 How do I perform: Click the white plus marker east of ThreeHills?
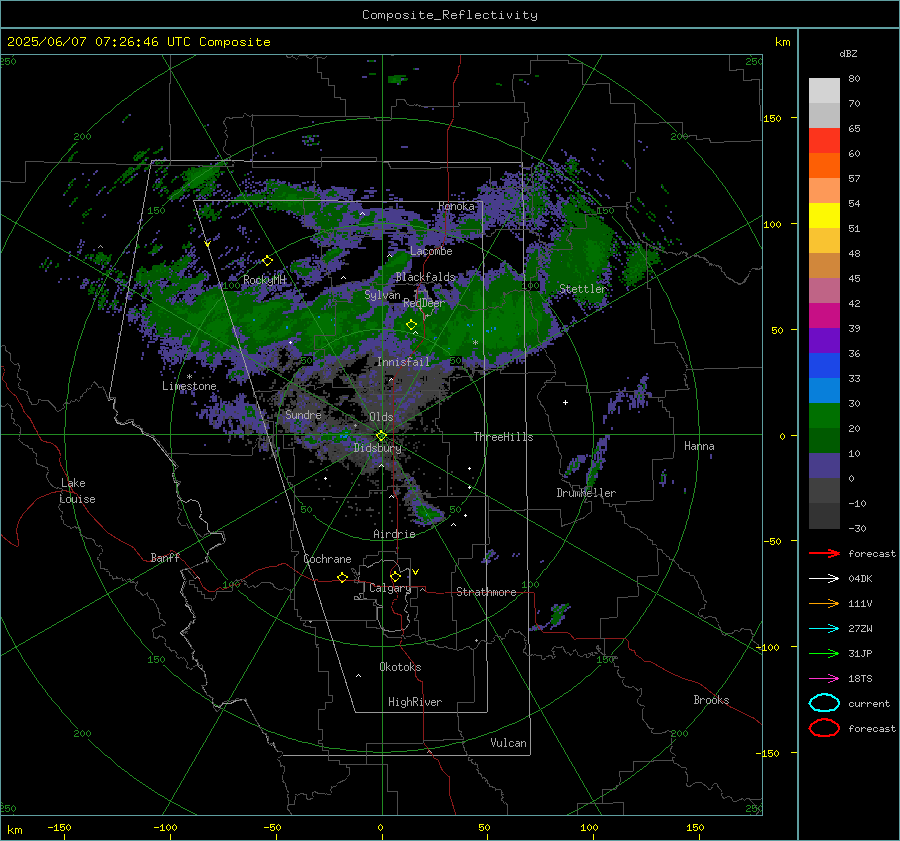tap(565, 402)
